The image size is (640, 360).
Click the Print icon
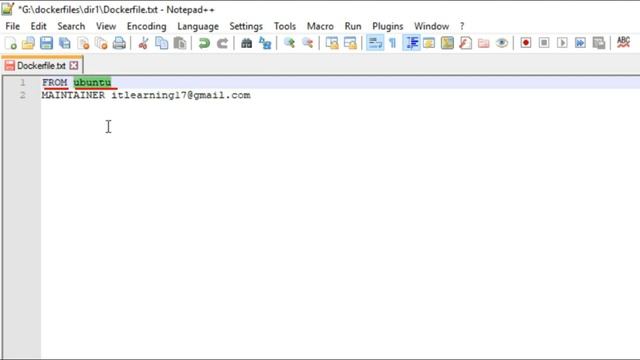point(119,43)
